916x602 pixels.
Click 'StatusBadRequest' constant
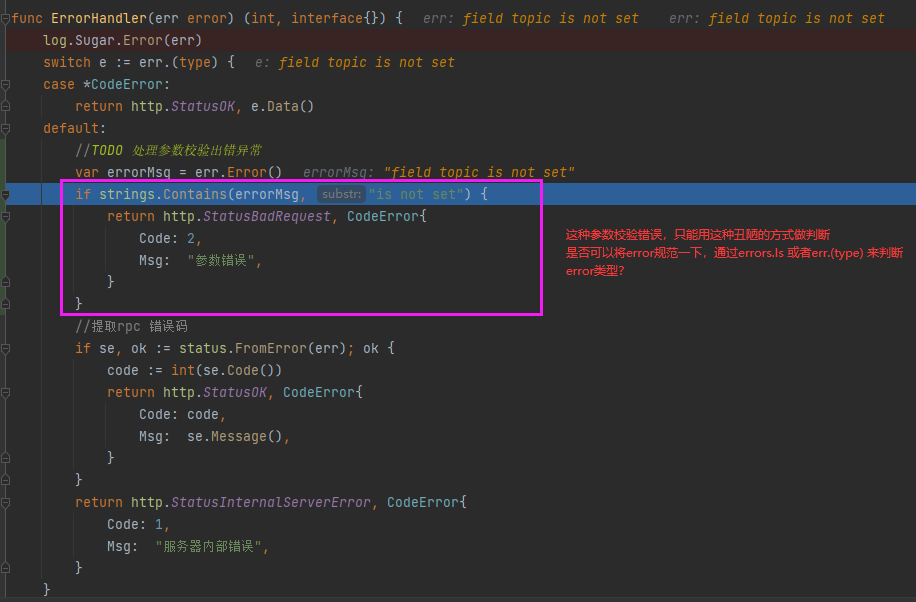pos(267,217)
